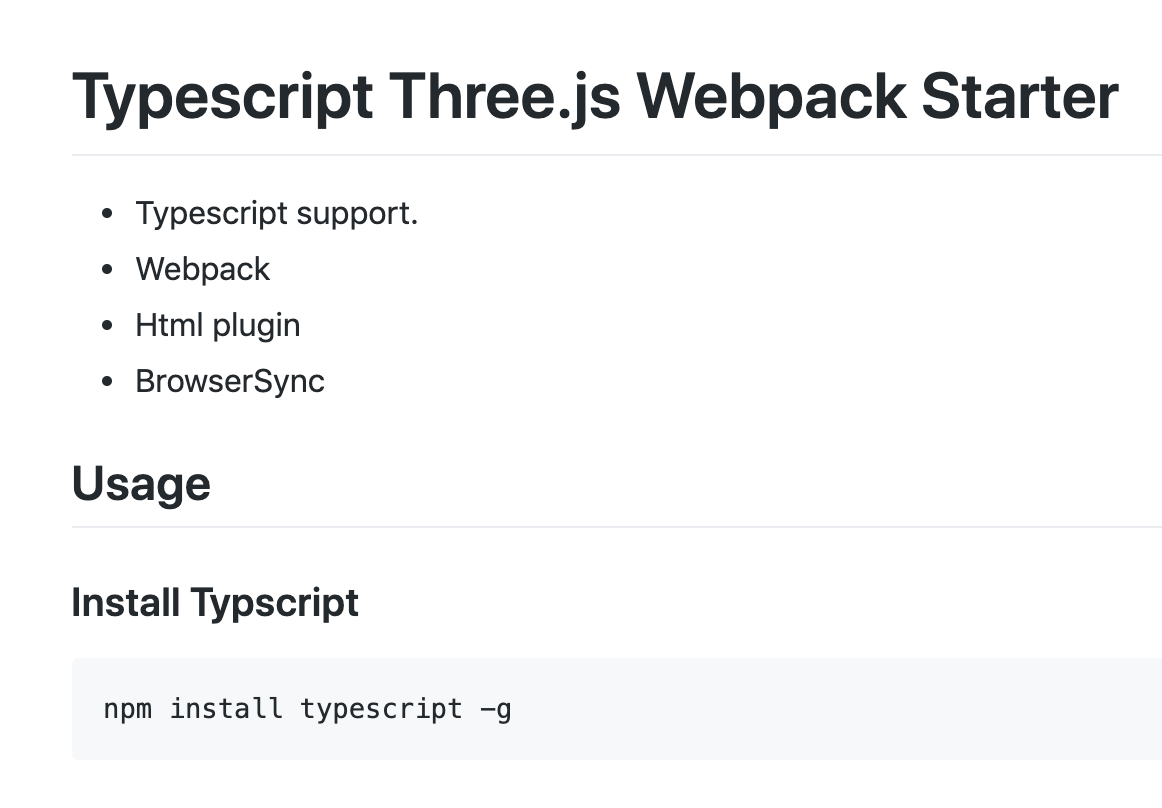Click "install" in the npm command
The image size is (1162, 808).
click(x=226, y=709)
